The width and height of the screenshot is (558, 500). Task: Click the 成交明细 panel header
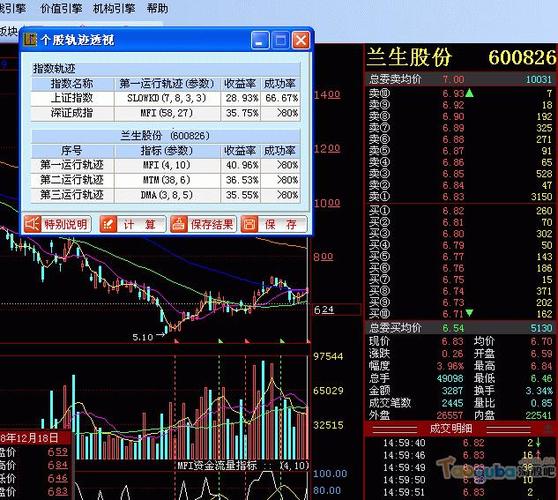pyautogui.click(x=451, y=428)
